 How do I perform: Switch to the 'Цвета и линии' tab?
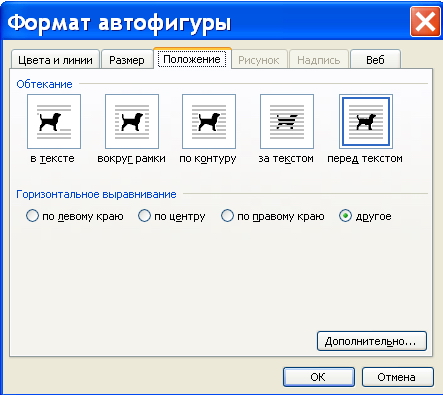tap(55, 60)
